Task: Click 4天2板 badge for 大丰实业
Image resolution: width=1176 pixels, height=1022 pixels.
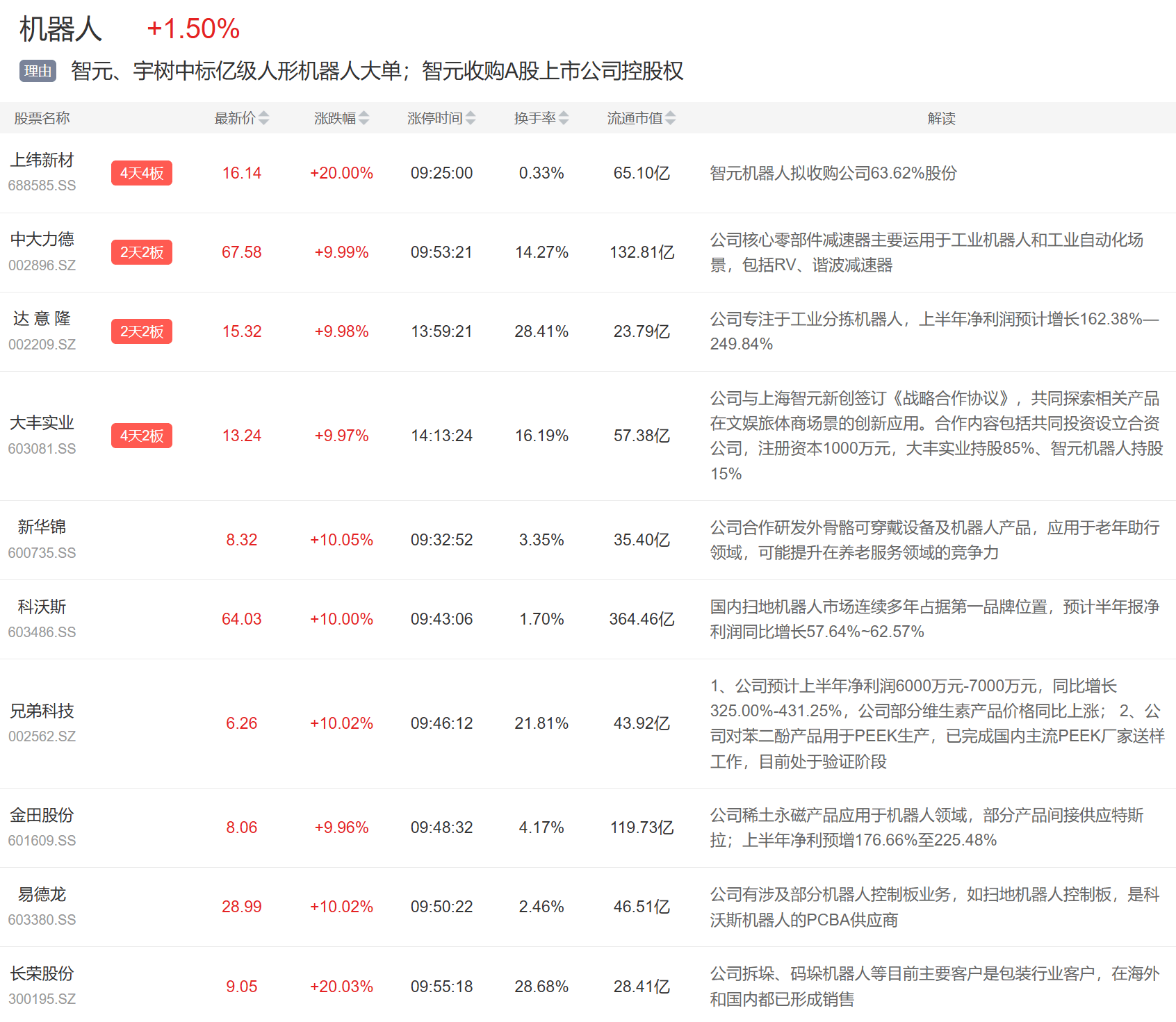Action: point(142,436)
